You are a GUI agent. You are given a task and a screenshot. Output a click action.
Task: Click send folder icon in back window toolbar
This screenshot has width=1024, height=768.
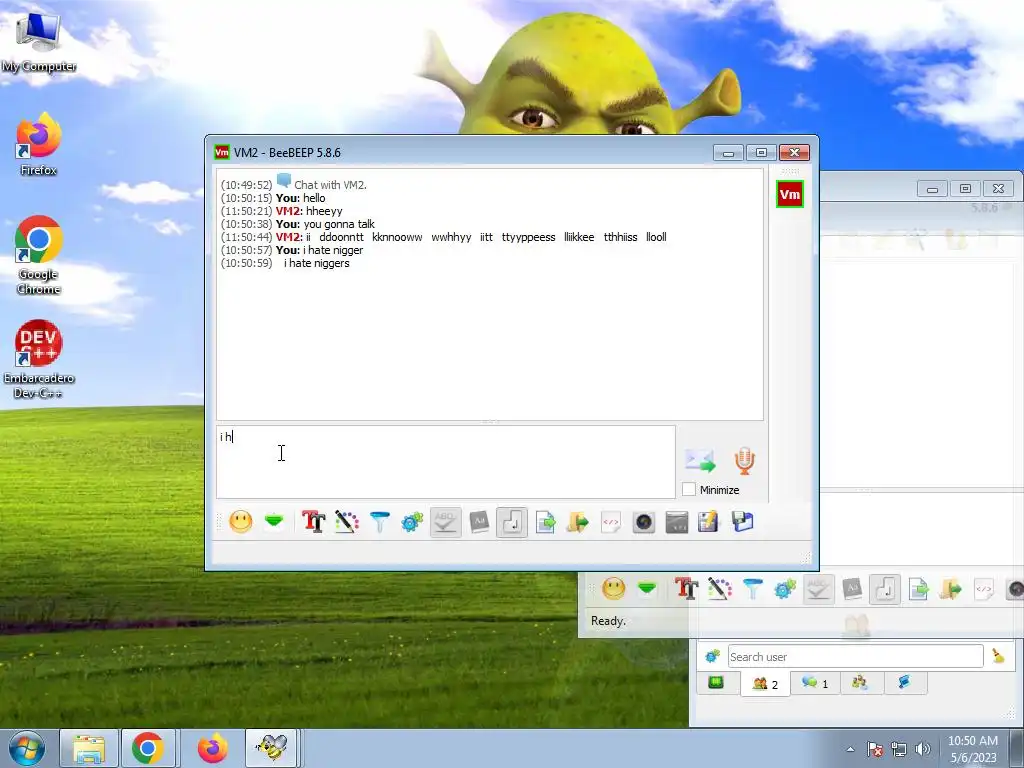point(951,588)
